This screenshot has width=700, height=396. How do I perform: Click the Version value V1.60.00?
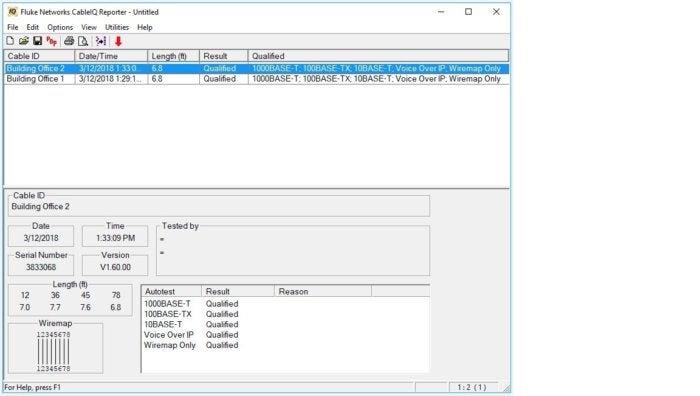115,267
